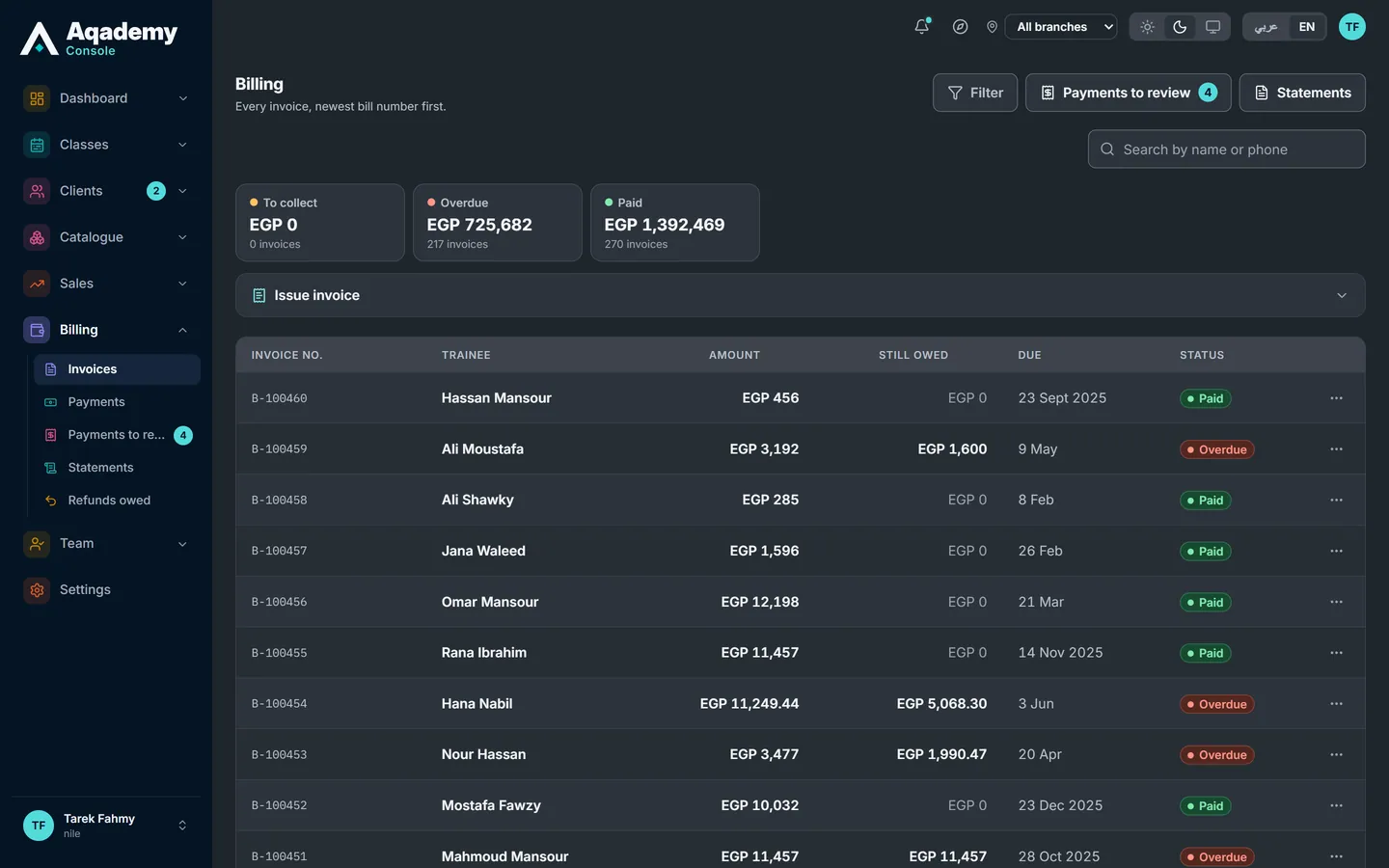
Task: Switch to light theme
Action: click(x=1147, y=27)
